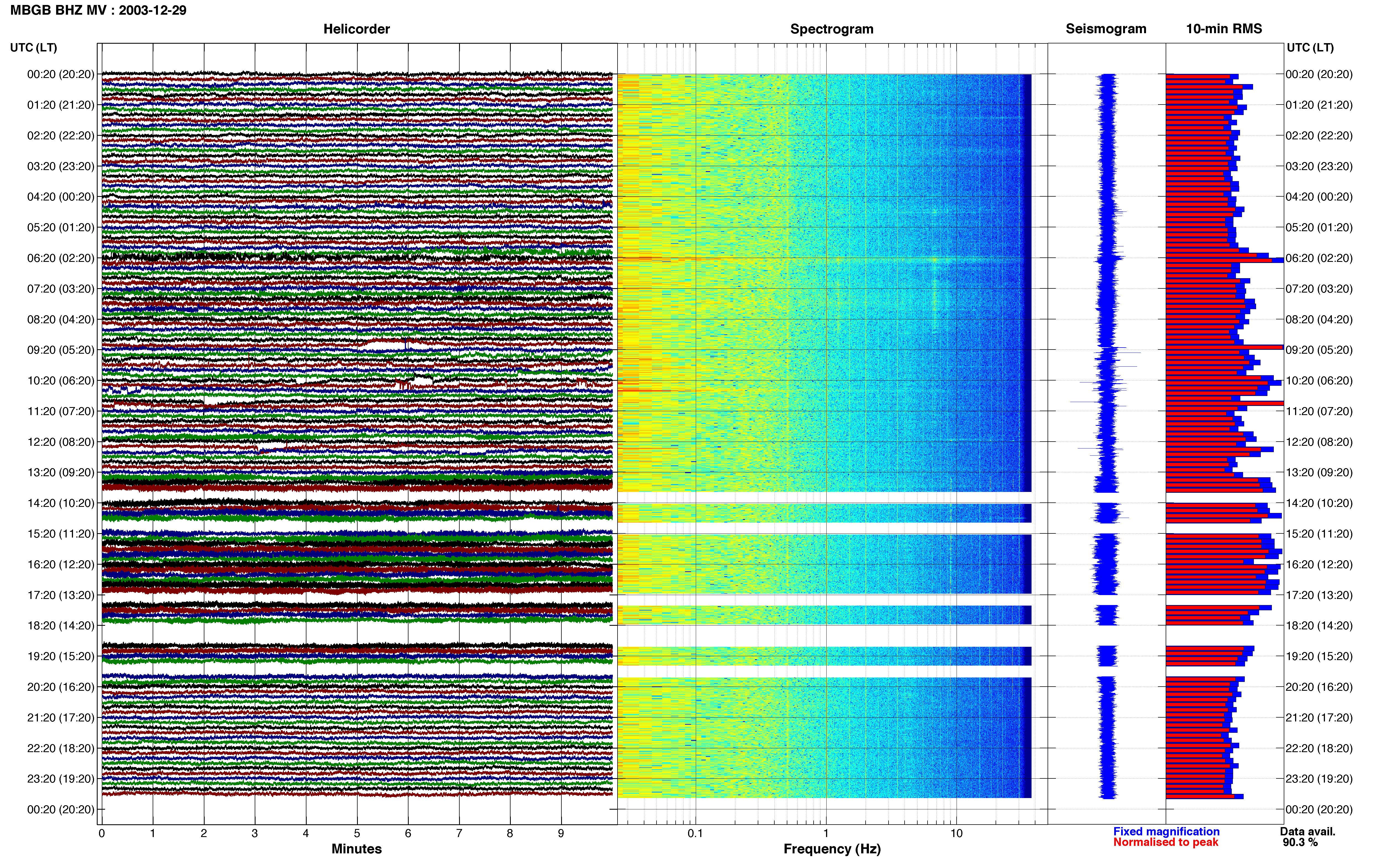Click left time label 15:20 (11:20)
The image size is (1388, 868).
[x=60, y=534]
